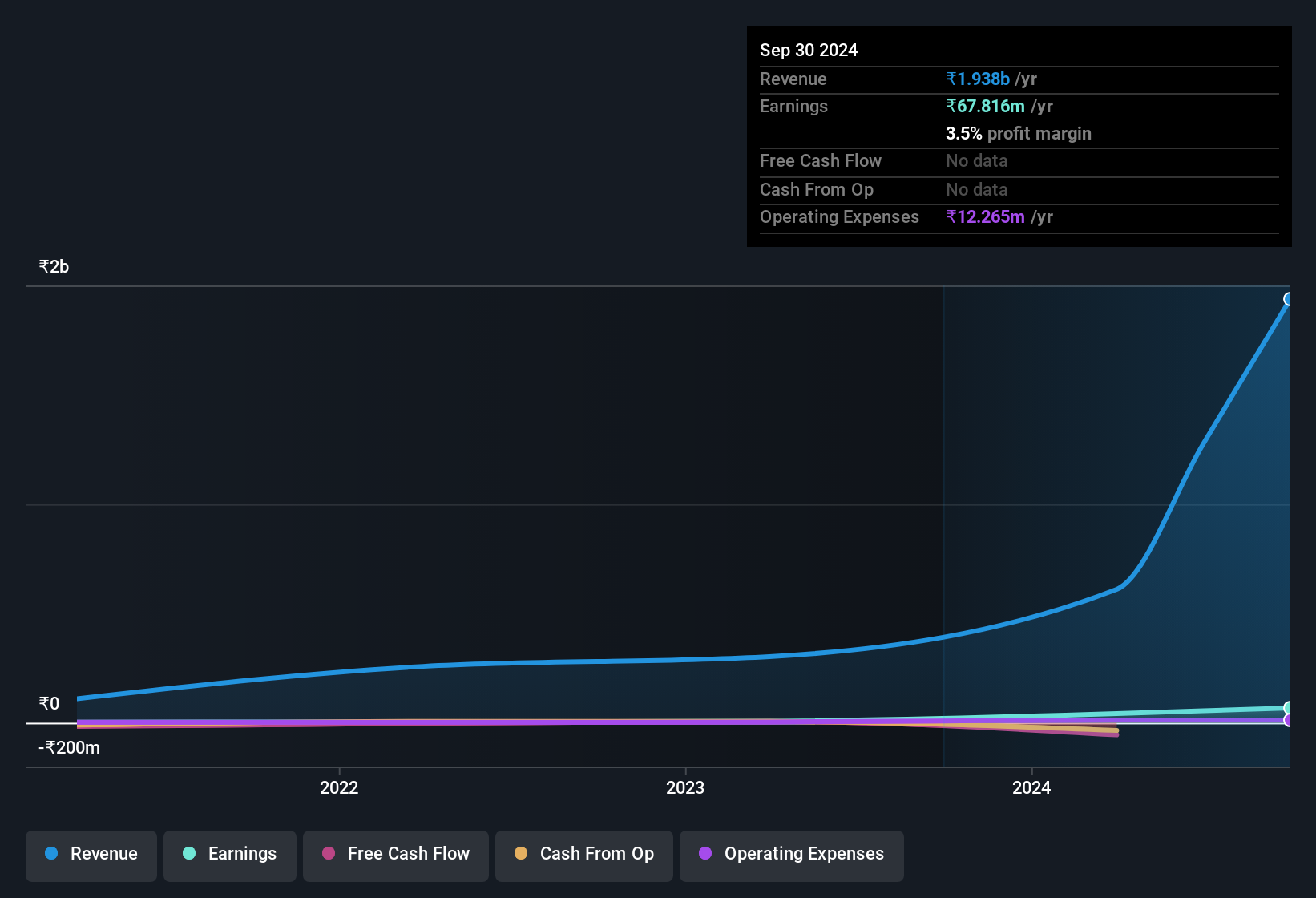Toggle the Revenue series in legend
Viewport: 1316px width, 898px height.
click(x=91, y=856)
